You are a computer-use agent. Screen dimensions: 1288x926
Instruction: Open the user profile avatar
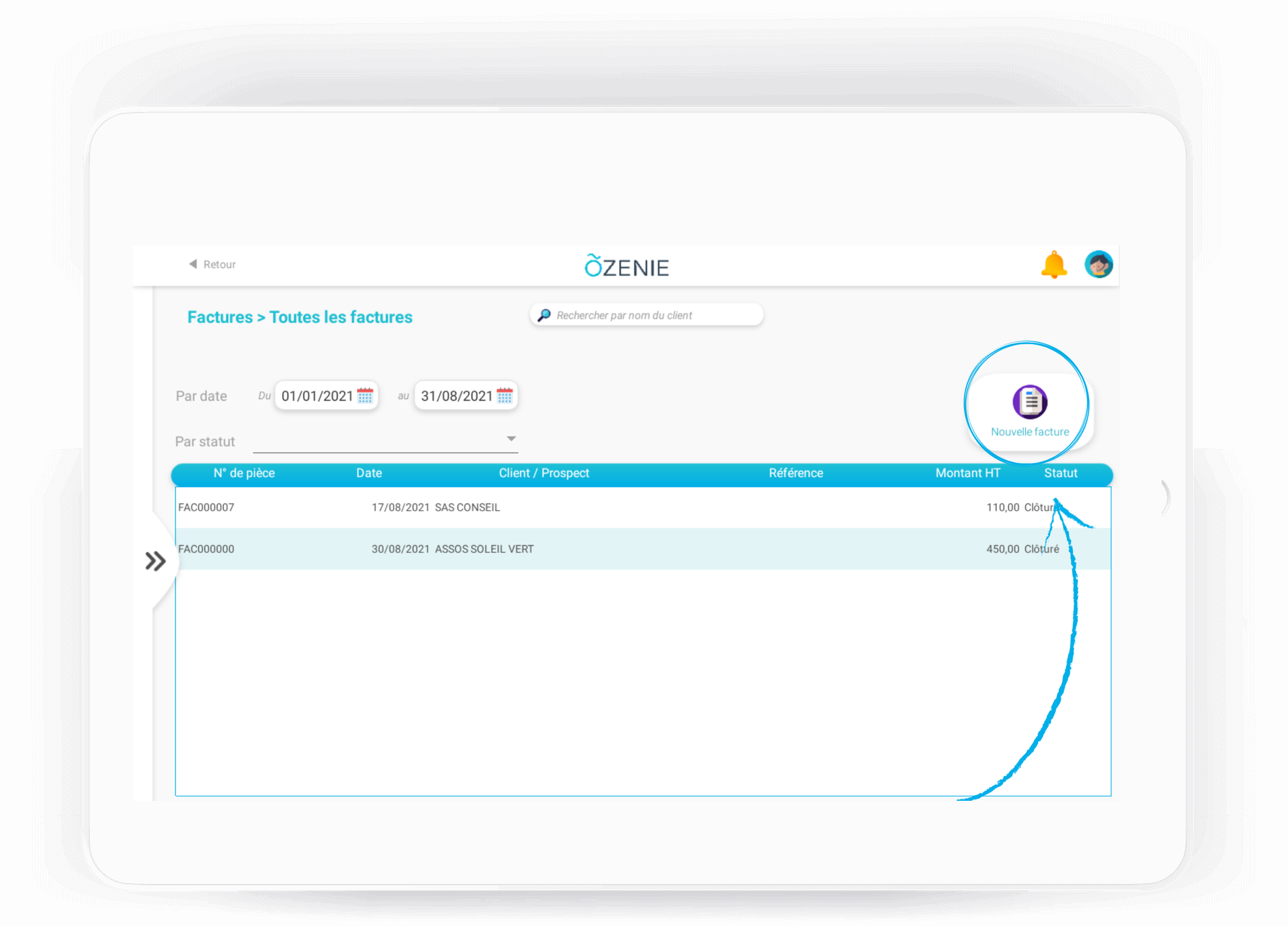[1099, 265]
